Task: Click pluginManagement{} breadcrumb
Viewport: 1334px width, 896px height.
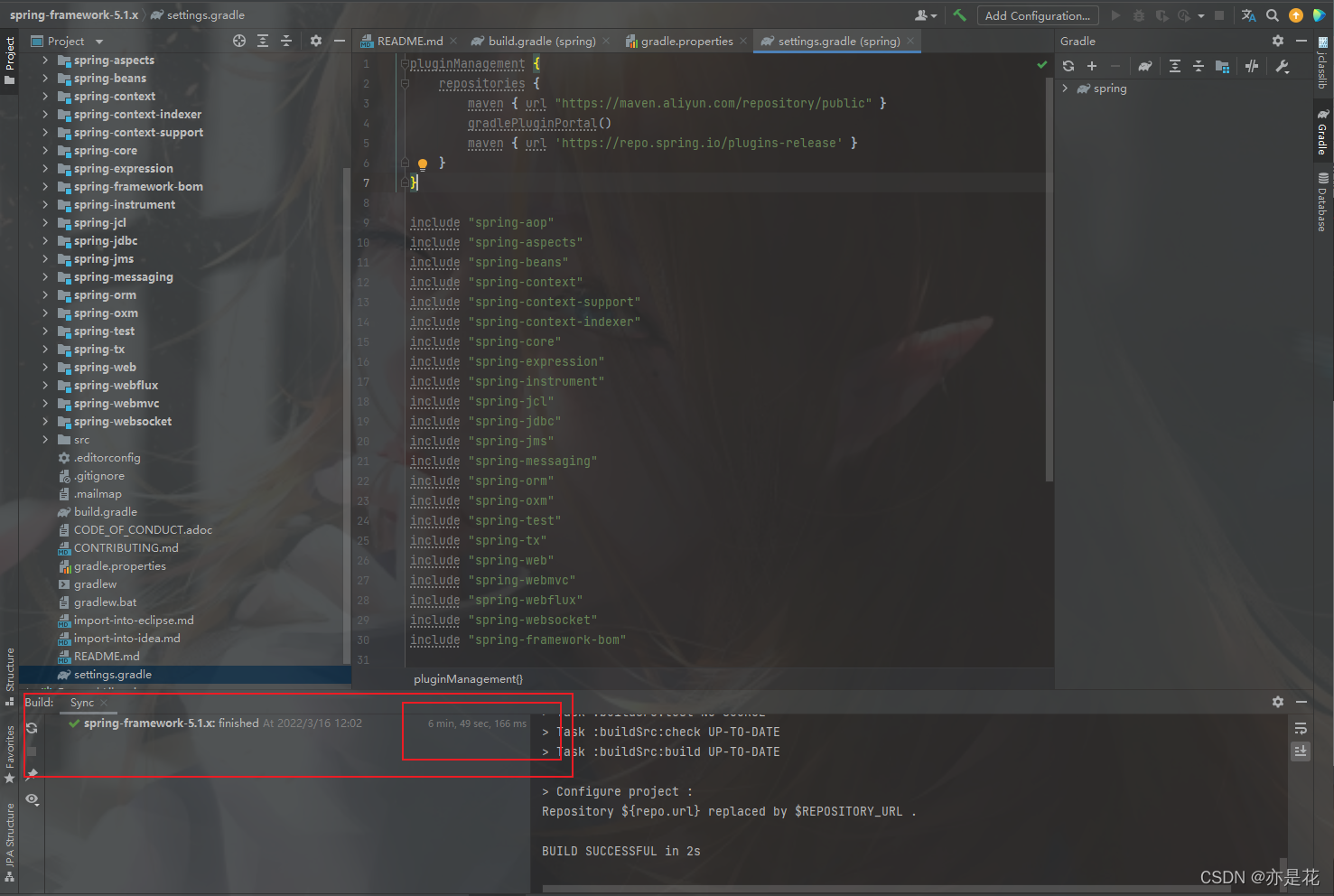Action: (468, 679)
